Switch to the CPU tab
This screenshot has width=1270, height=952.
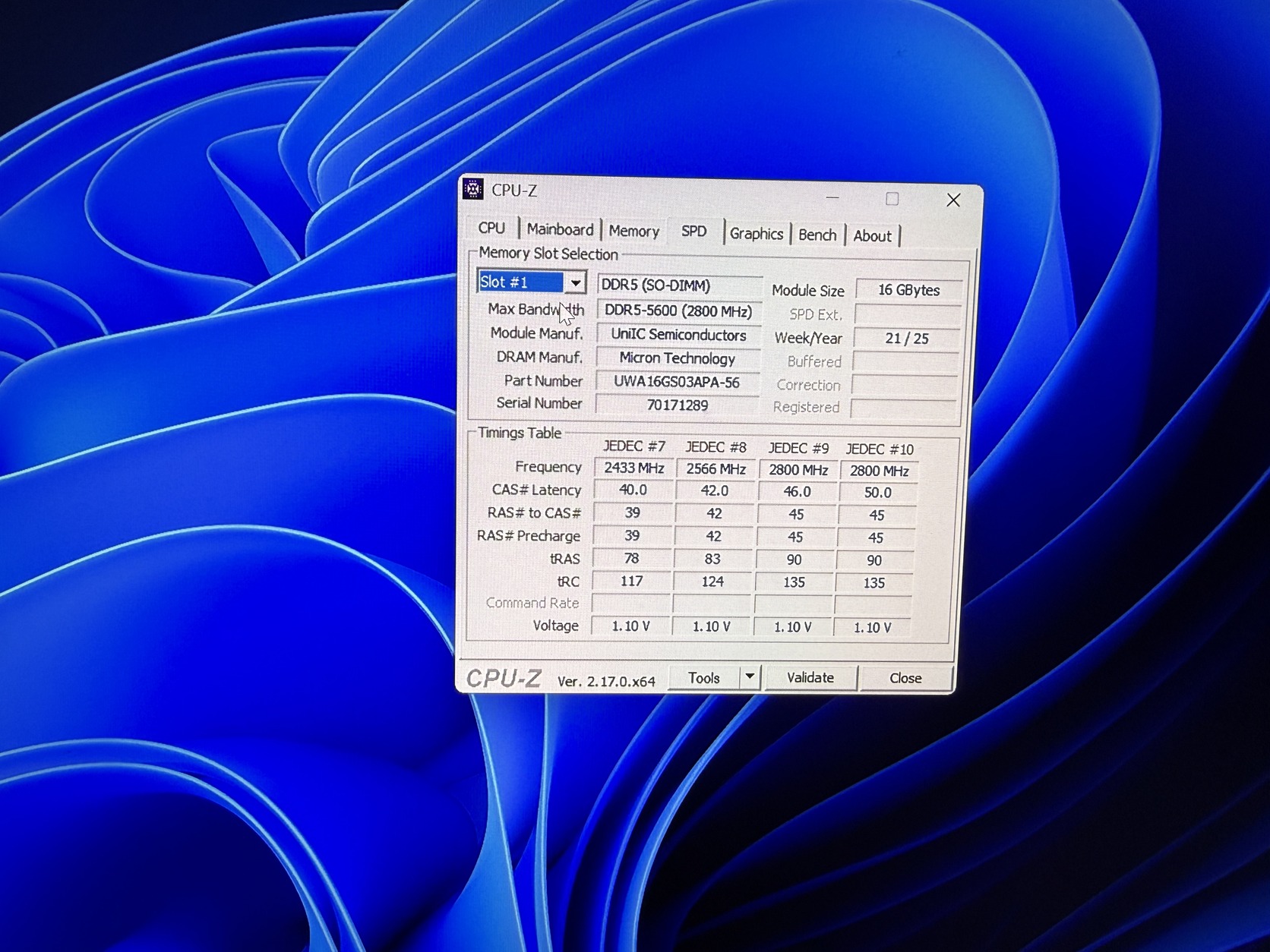coord(491,228)
